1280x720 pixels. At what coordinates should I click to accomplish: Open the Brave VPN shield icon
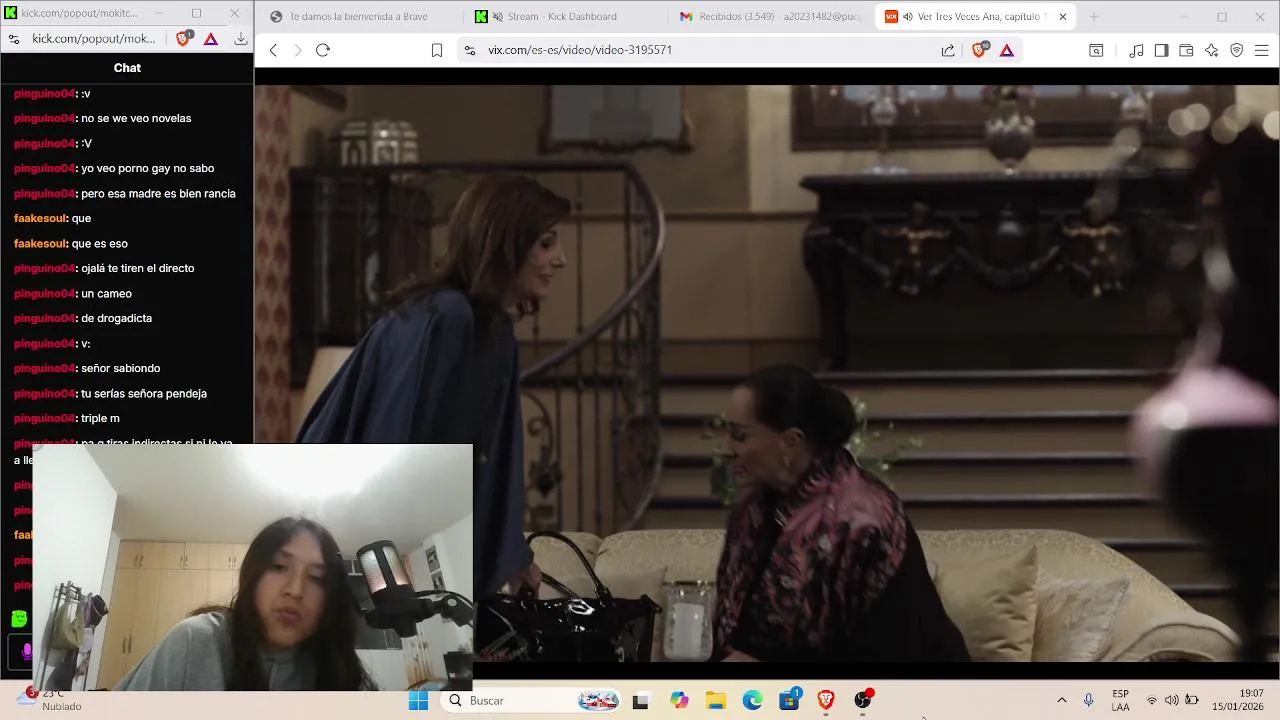(x=1236, y=50)
